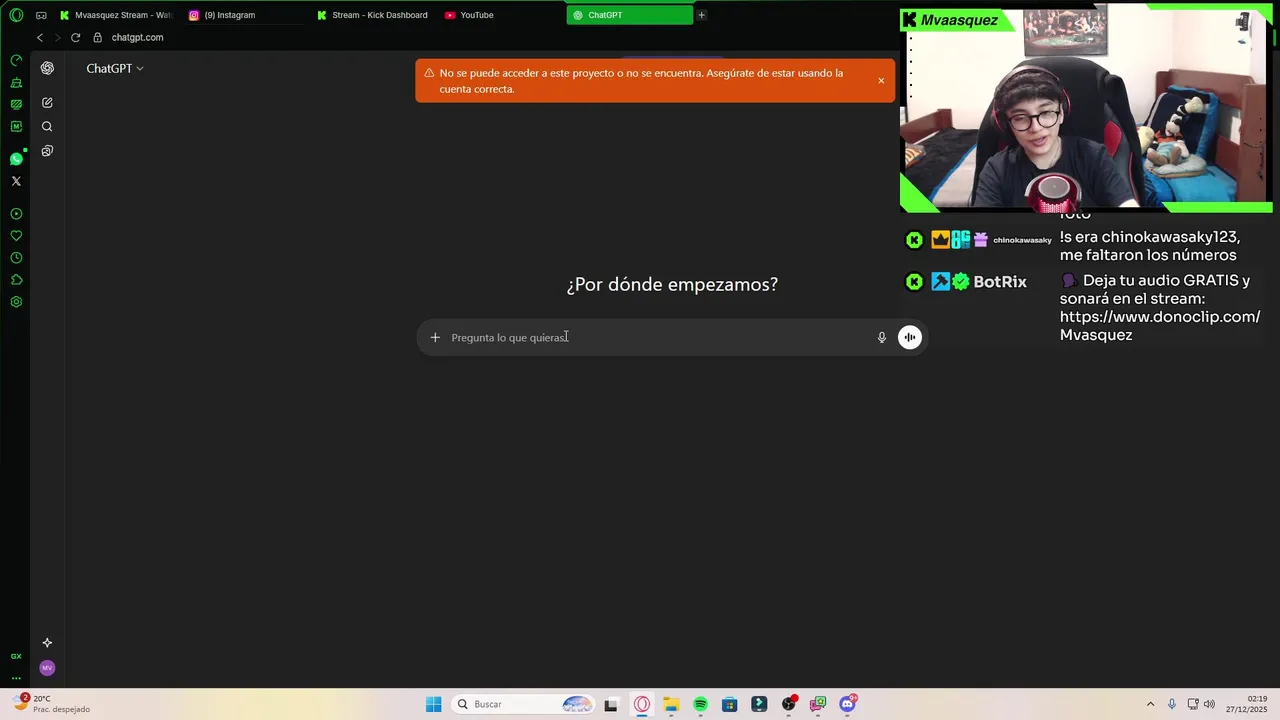Click the taskbar Buscar search box
Image resolution: width=1280 pixels, height=720 pixels.
pyautogui.click(x=522, y=704)
